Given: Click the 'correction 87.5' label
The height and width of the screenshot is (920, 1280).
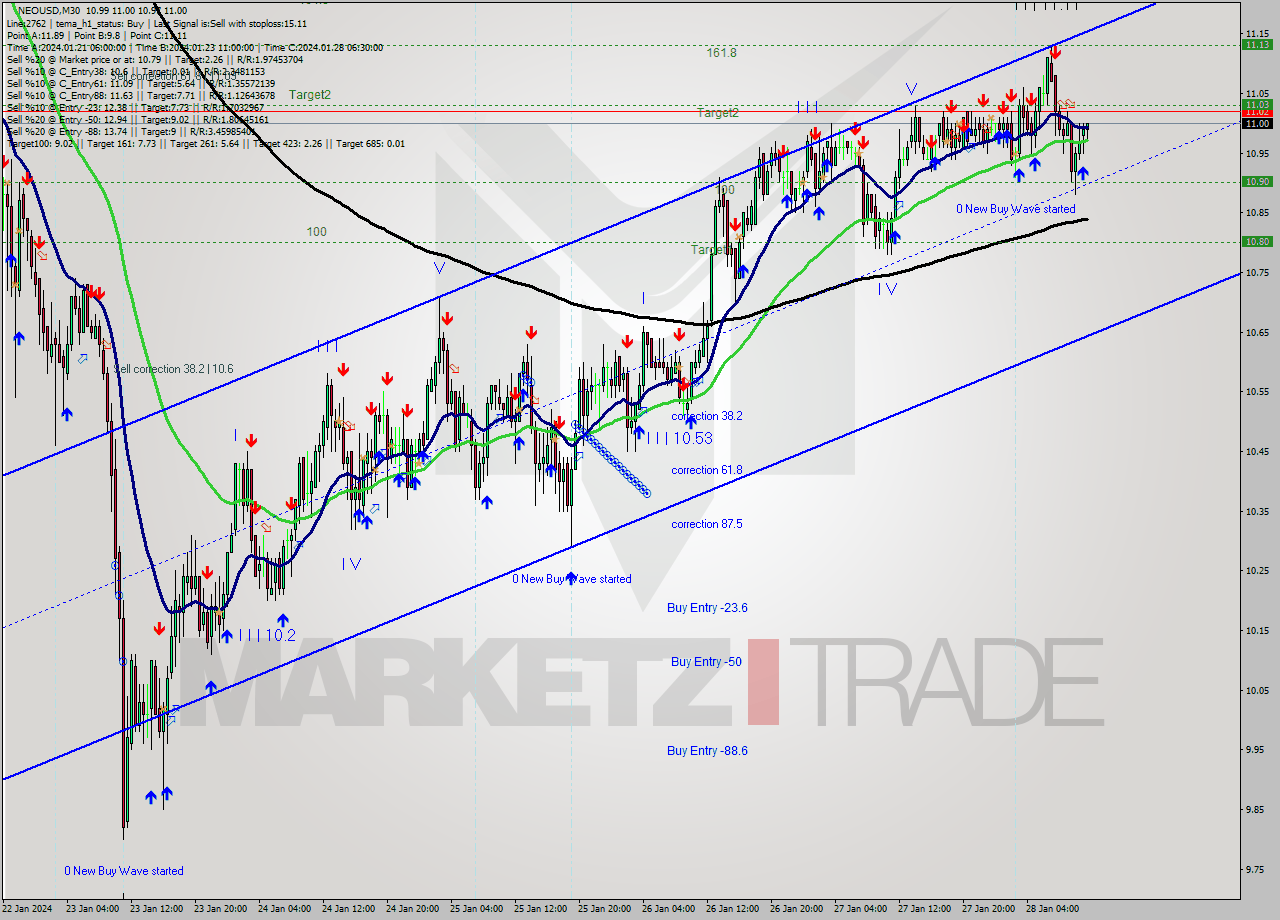Looking at the screenshot, I should 706,524.
